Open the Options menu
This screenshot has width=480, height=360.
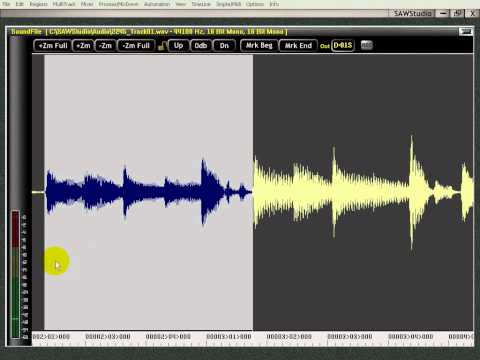[255, 4]
